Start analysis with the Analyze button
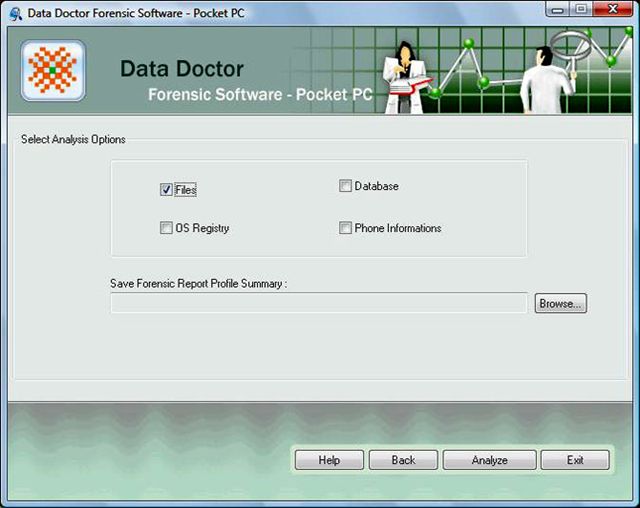Viewport: 640px width, 508px height. 489,460
